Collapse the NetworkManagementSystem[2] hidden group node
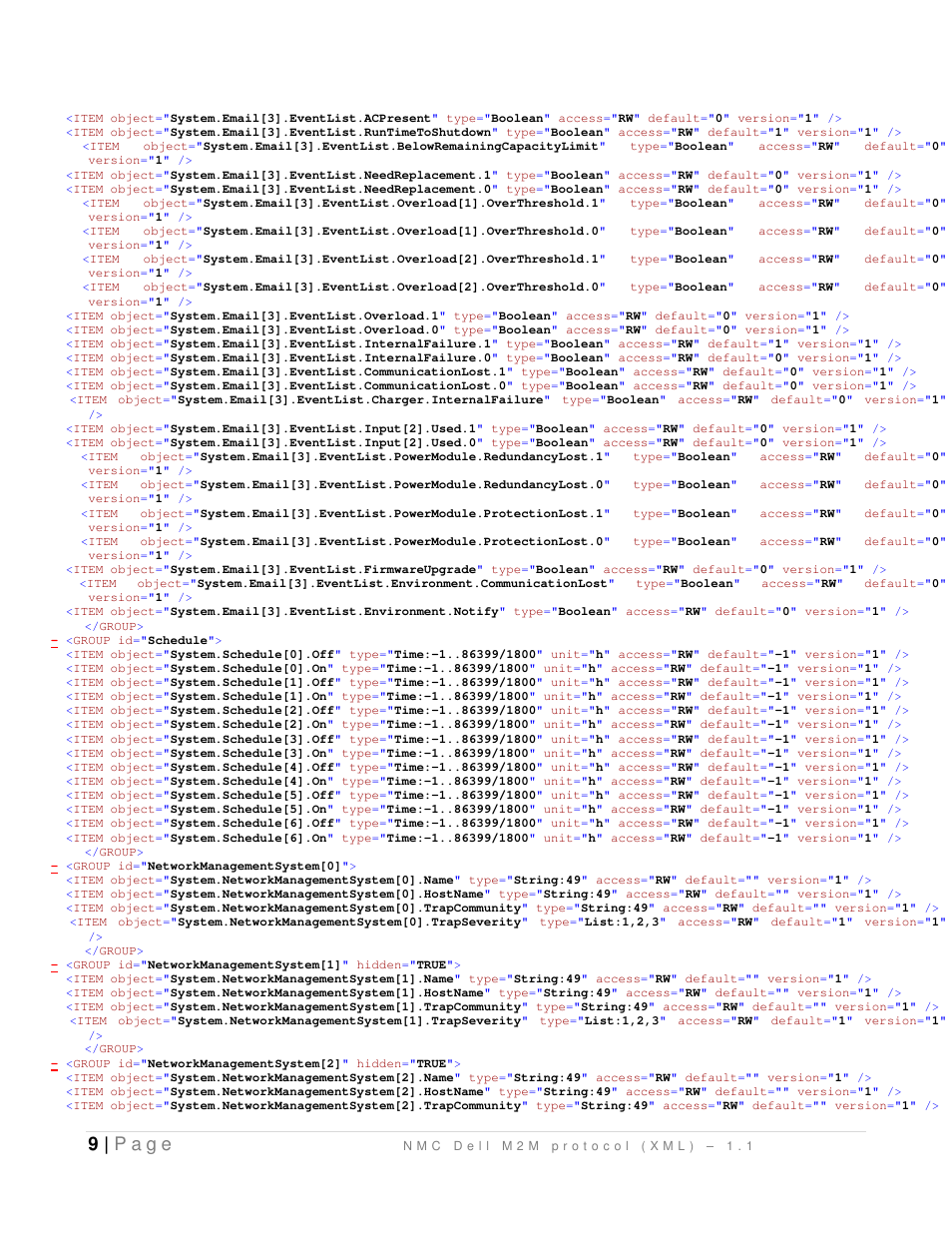This screenshot has height=1233, width=952. pyautogui.click(x=54, y=1065)
